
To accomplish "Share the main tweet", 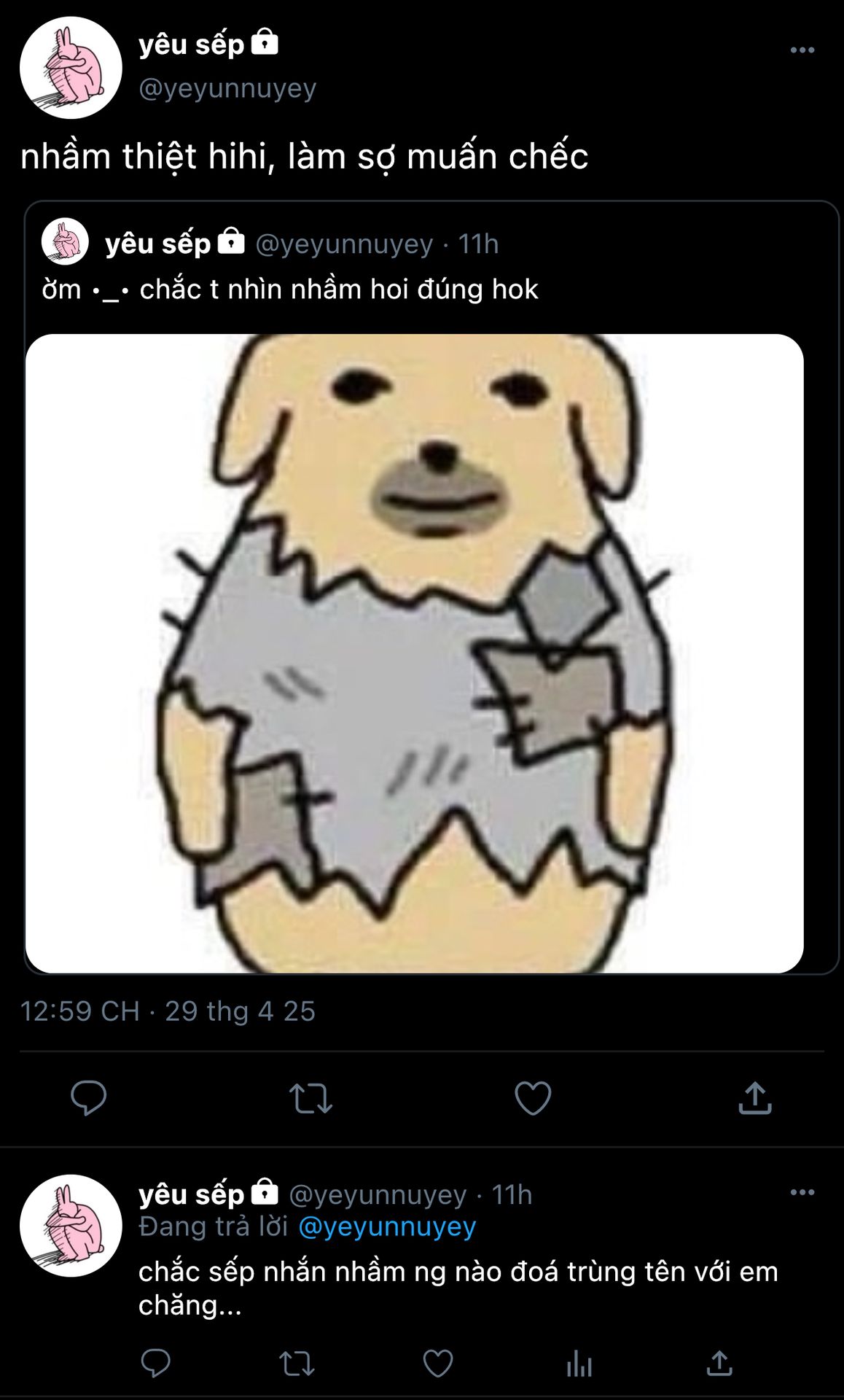I will tap(755, 1098).
